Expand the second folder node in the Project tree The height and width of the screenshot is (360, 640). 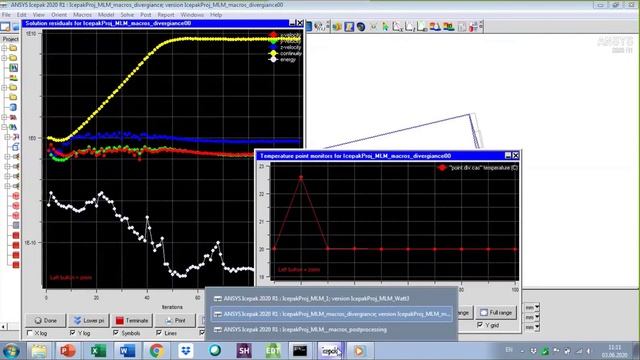click(x=4, y=58)
